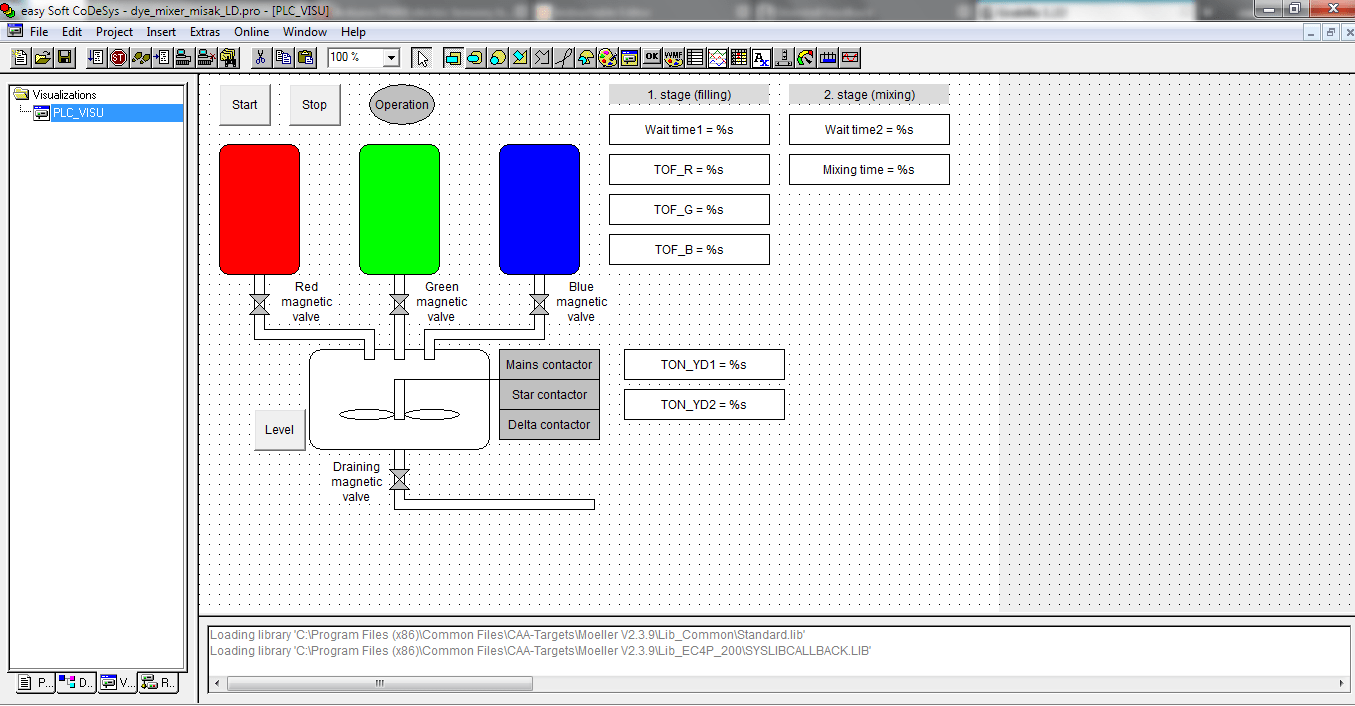Save the project via the toolbar icon
The width and height of the screenshot is (1355, 706).
(63, 57)
